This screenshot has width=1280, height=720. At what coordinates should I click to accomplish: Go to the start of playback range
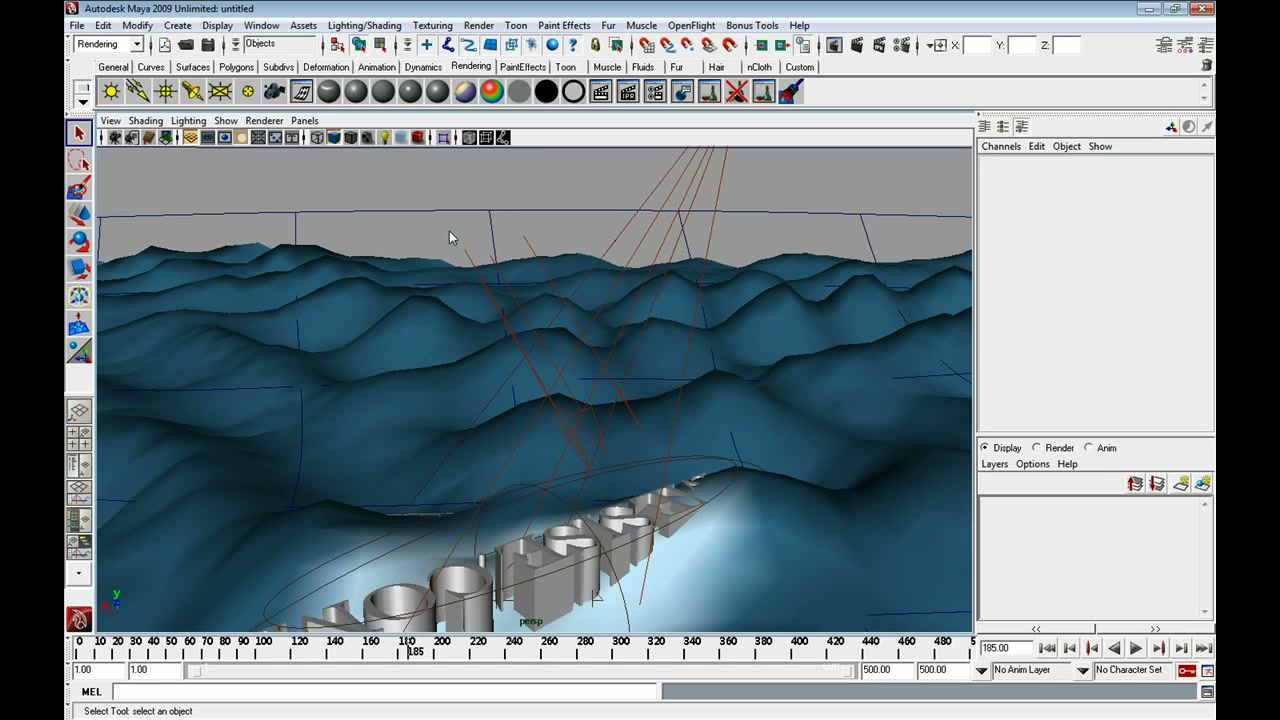[1047, 648]
